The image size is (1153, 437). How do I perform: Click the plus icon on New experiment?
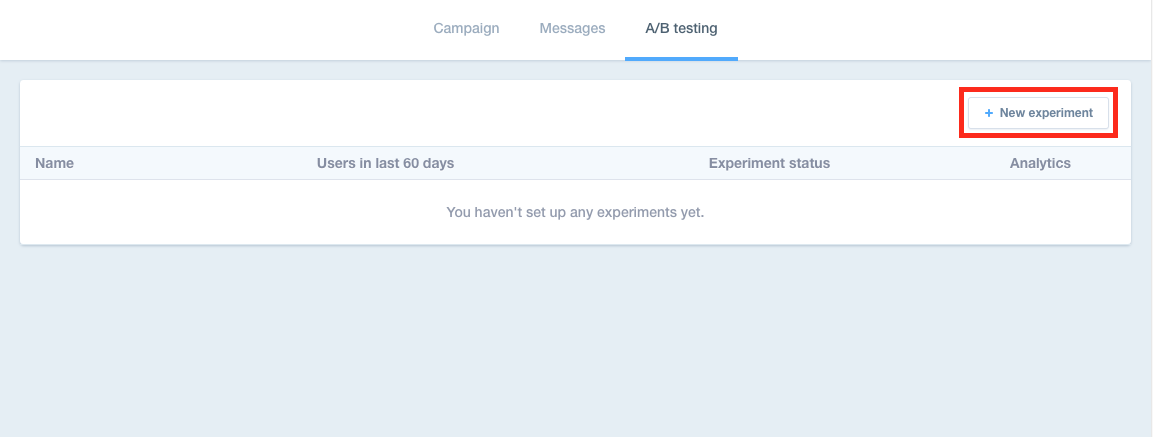point(988,114)
